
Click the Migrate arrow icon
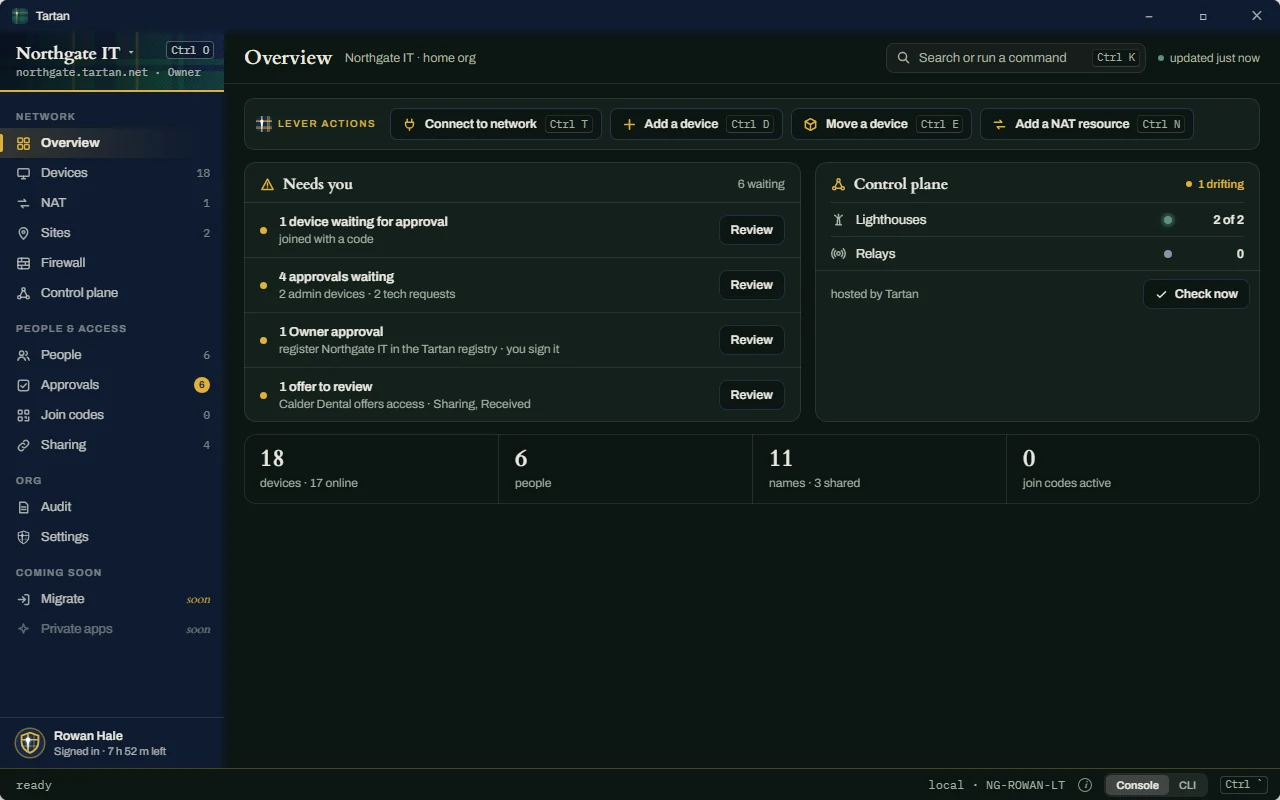coord(23,599)
